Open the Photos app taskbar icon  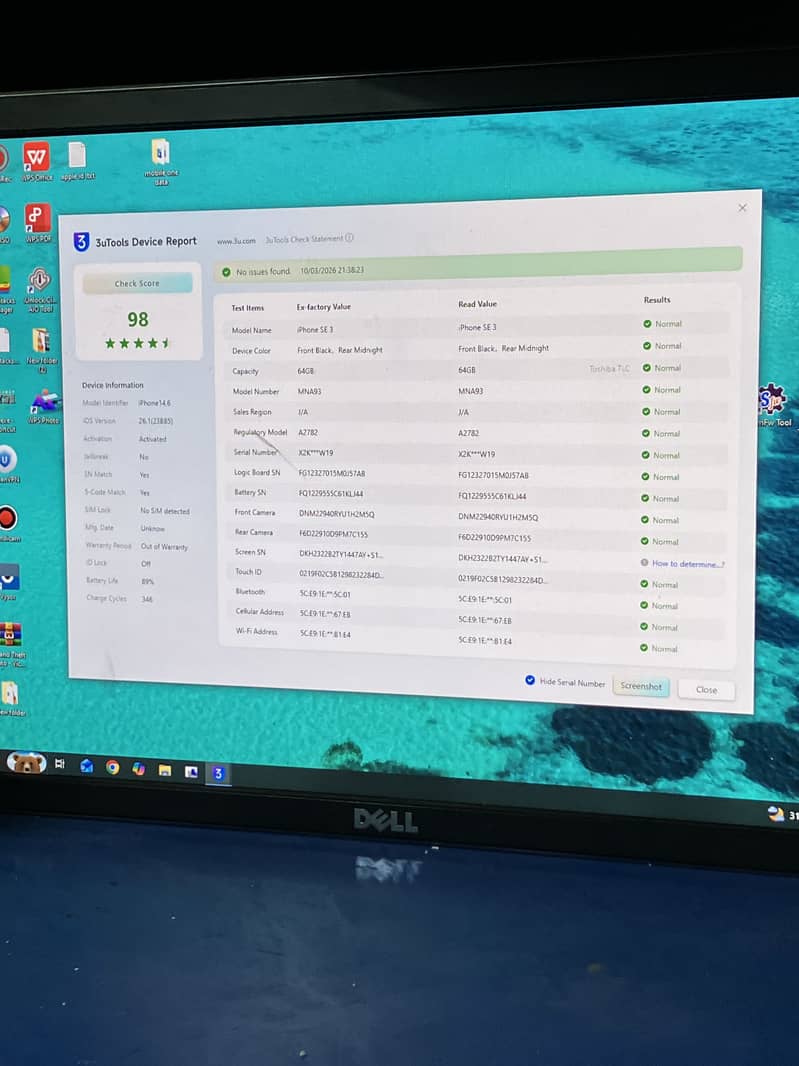point(191,772)
